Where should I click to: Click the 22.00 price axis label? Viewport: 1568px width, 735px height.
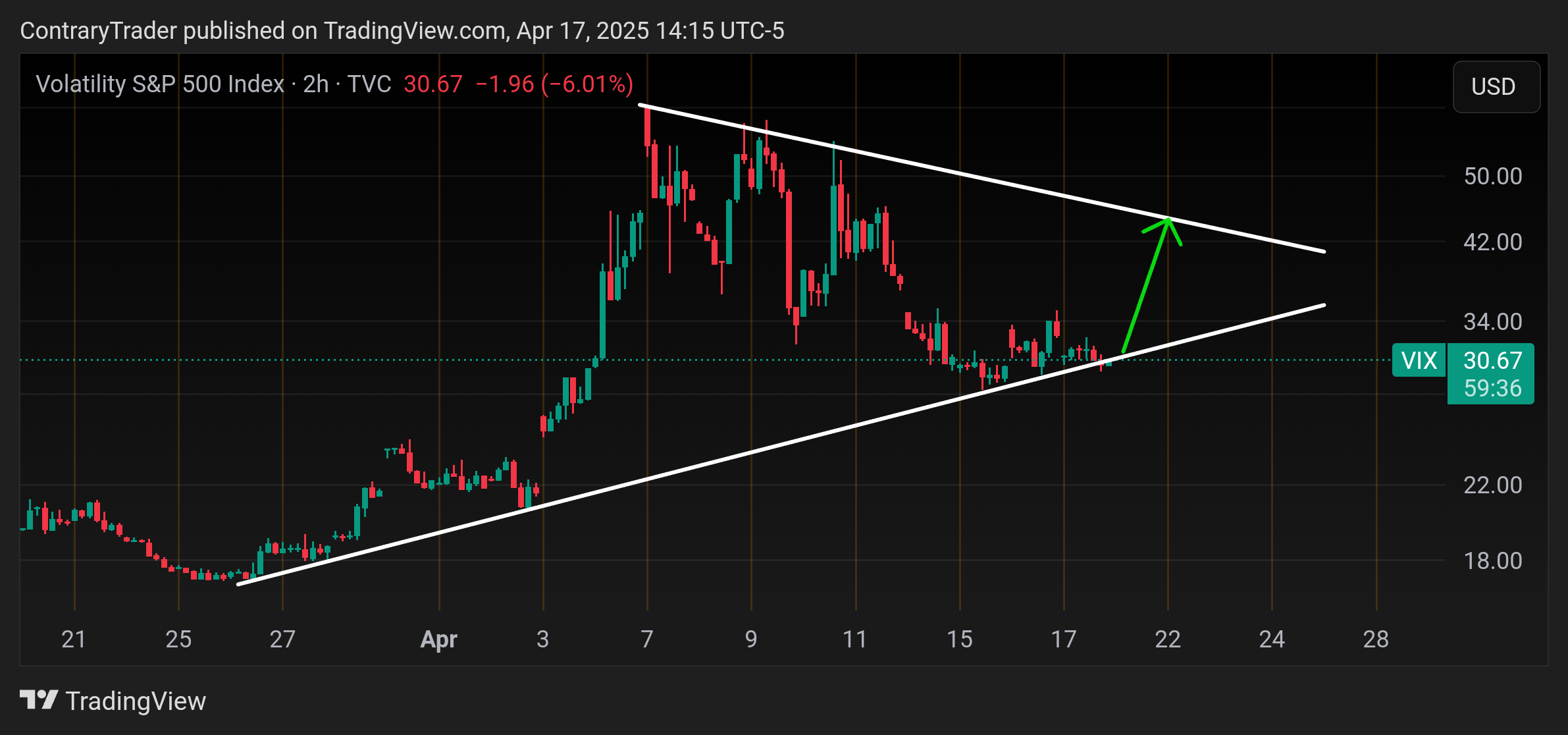pyautogui.click(x=1492, y=485)
